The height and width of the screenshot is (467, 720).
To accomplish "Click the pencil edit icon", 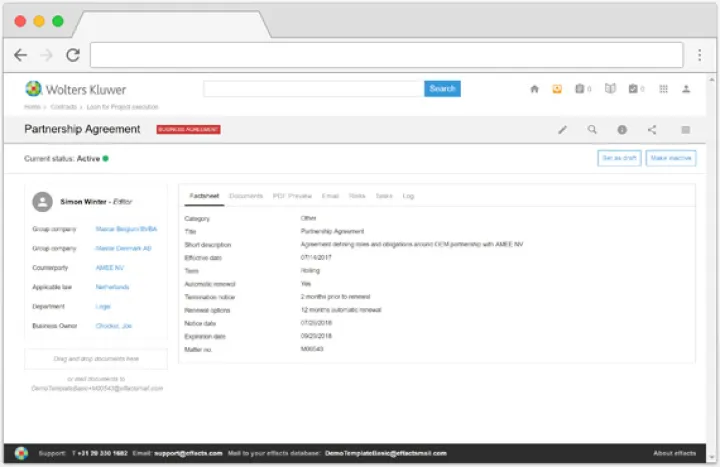I will pyautogui.click(x=562, y=129).
